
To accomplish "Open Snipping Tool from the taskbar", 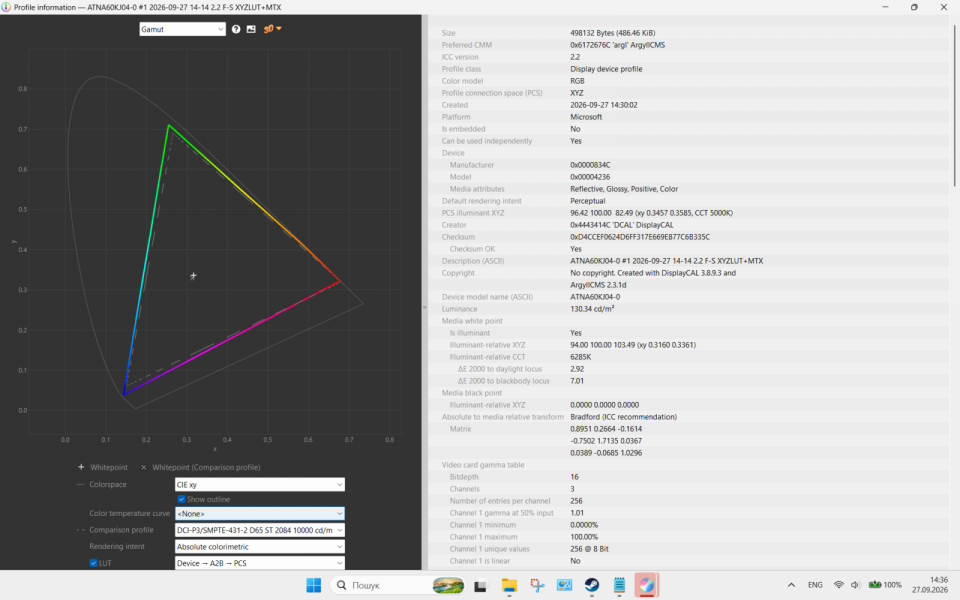I will (x=537, y=585).
